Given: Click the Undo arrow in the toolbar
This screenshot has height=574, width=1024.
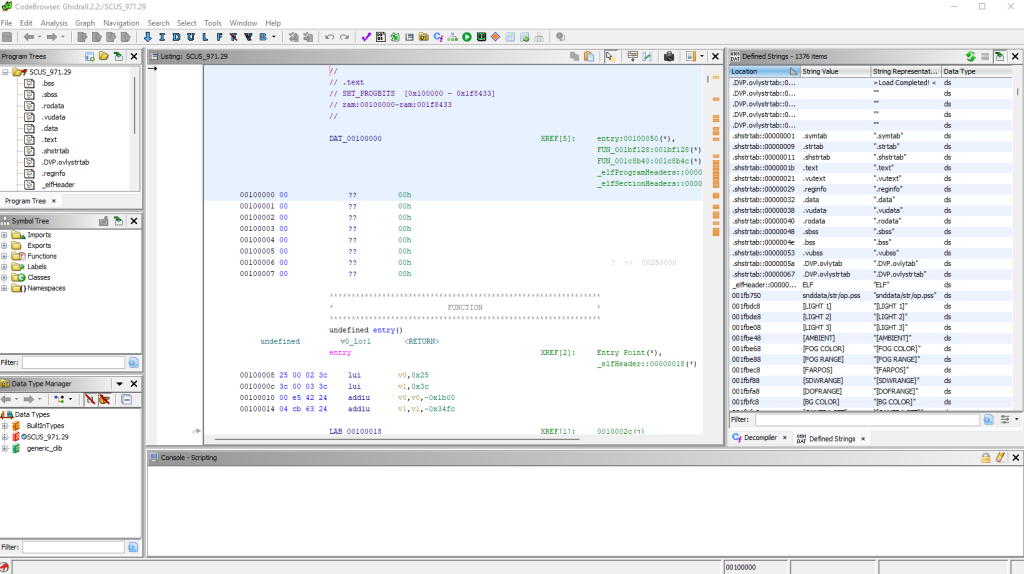Looking at the screenshot, I should (329, 37).
